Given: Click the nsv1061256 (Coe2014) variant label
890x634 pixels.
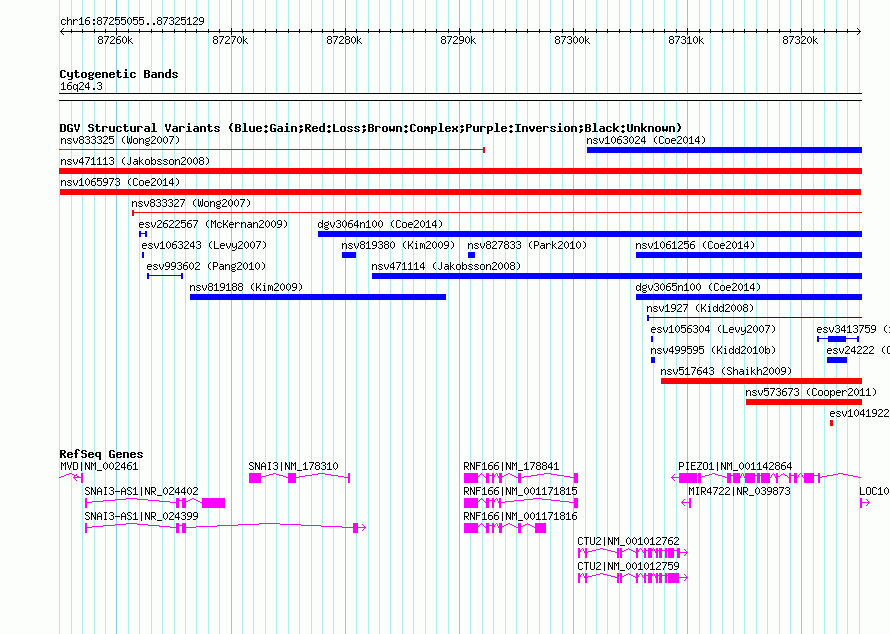Looking at the screenshot, I should tap(695, 245).
